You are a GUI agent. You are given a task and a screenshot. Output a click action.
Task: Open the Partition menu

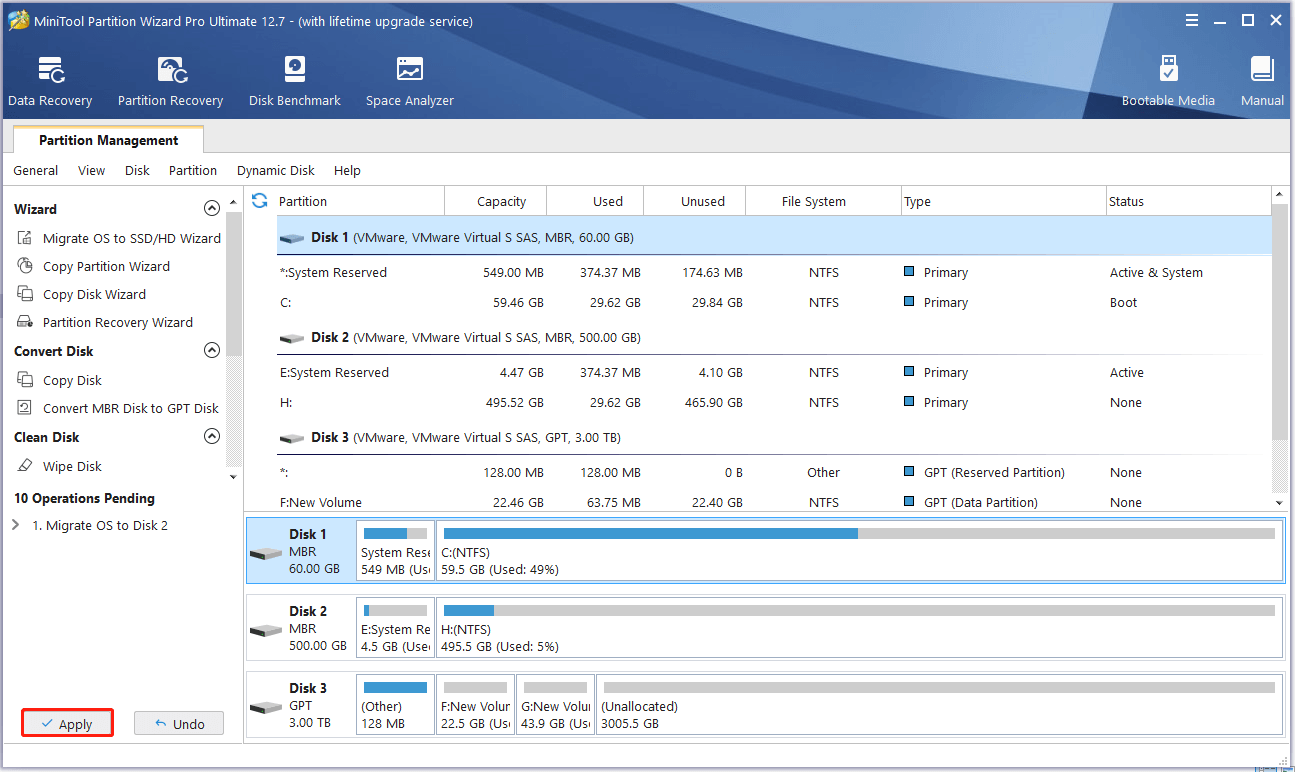coord(193,170)
